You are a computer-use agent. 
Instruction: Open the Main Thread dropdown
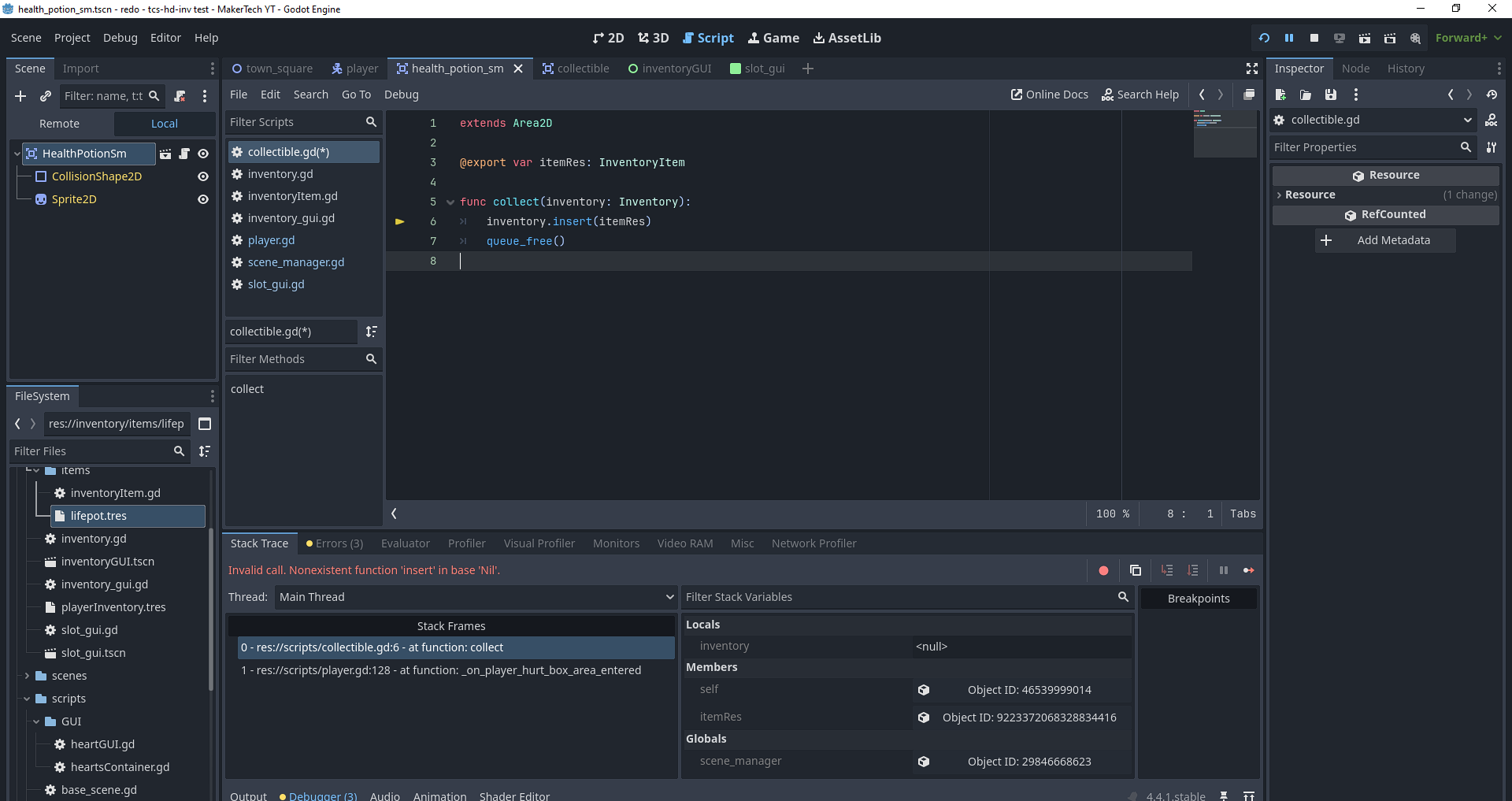click(476, 597)
